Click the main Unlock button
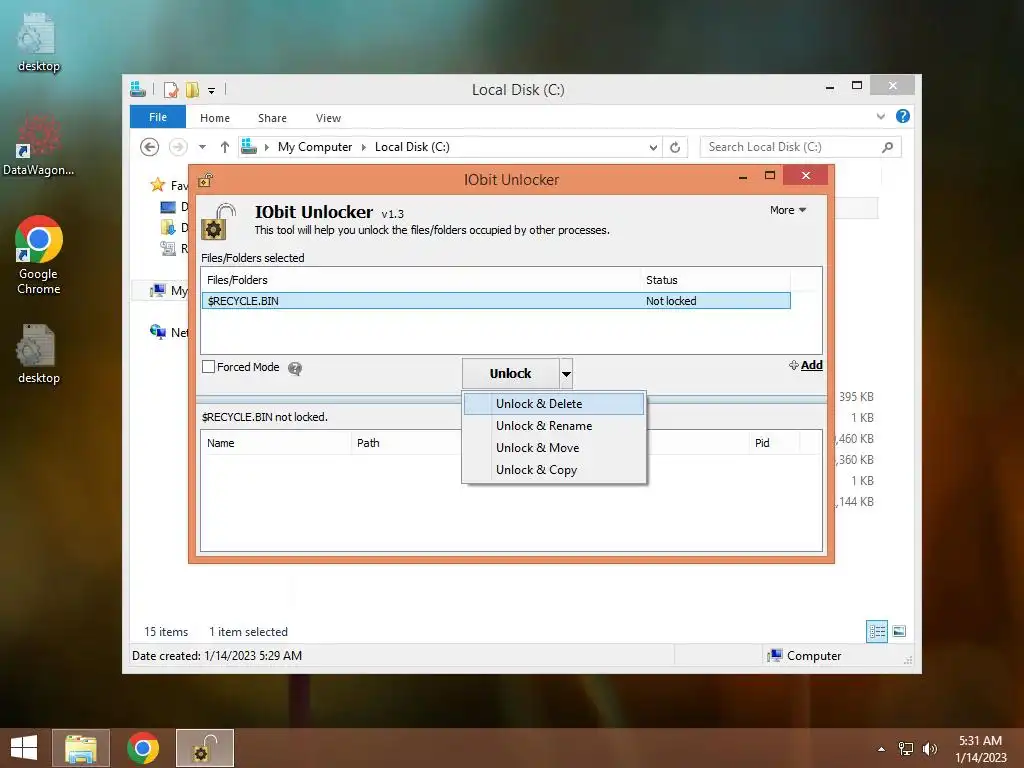Screen dimensions: 1024x768 pyautogui.click(x=511, y=374)
